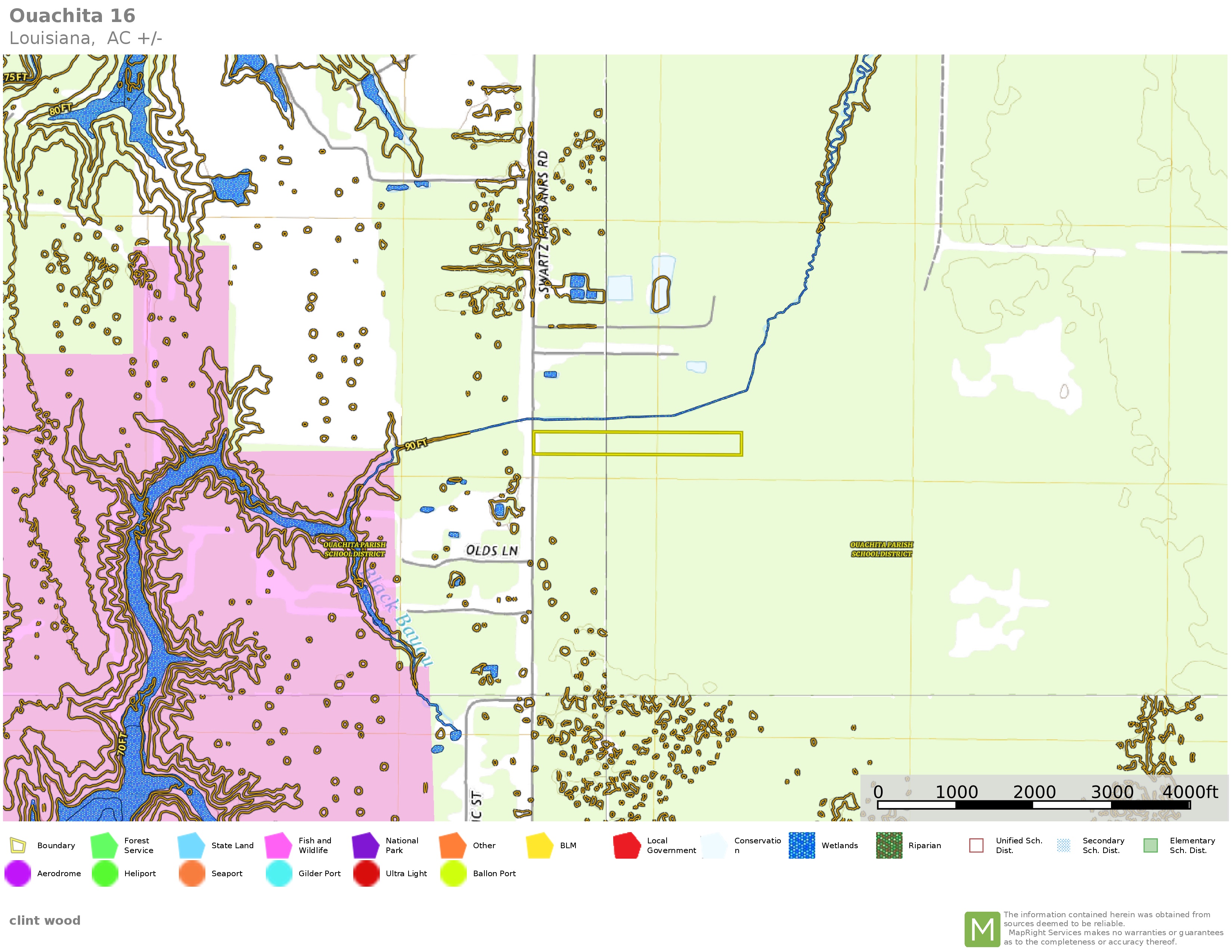Click the Unified Sch. Dist. square symbol

tap(976, 845)
